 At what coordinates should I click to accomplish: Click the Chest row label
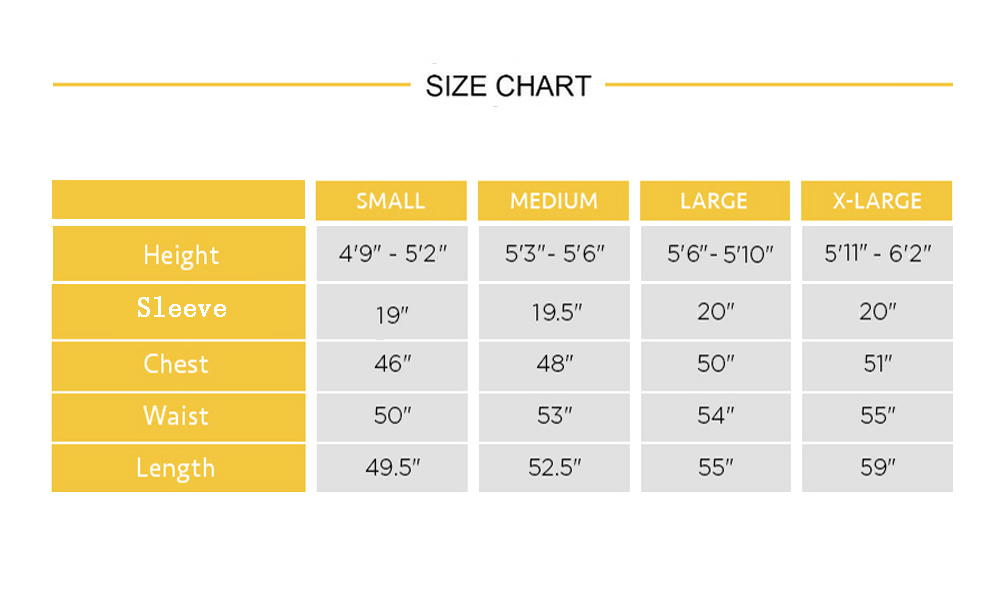pos(179,366)
